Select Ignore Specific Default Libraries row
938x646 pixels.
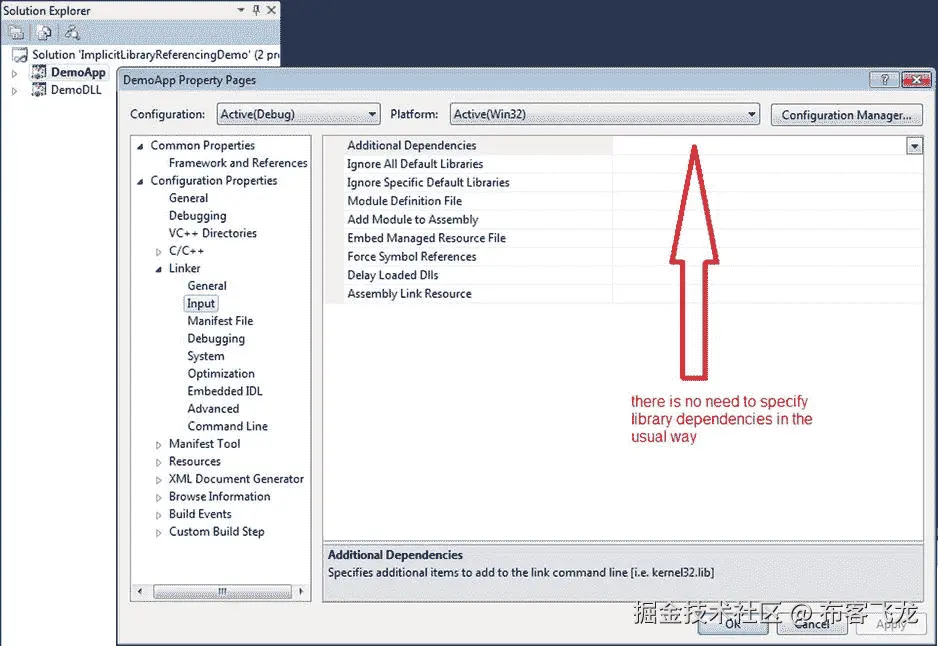(x=624, y=182)
